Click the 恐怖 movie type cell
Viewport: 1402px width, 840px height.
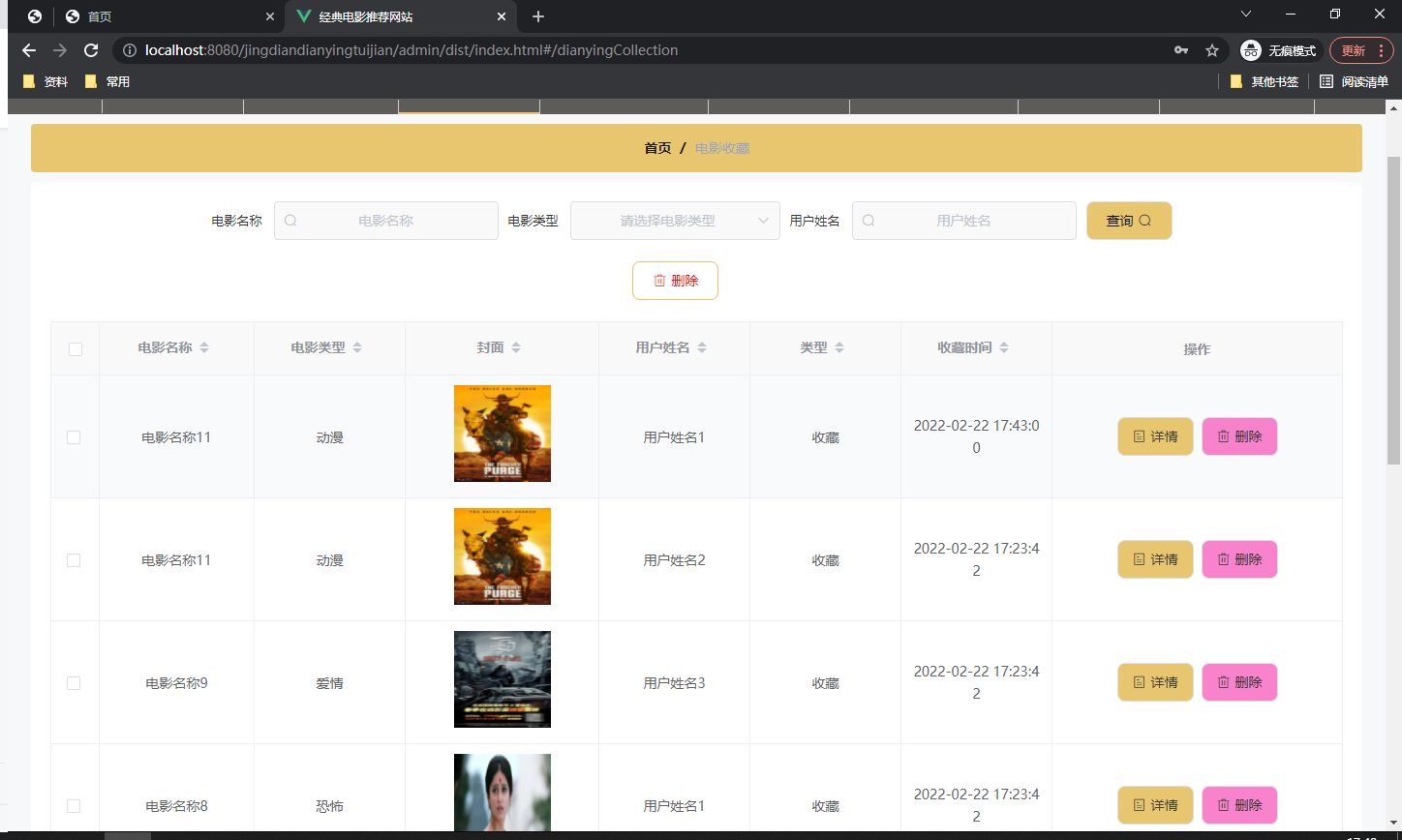click(329, 806)
